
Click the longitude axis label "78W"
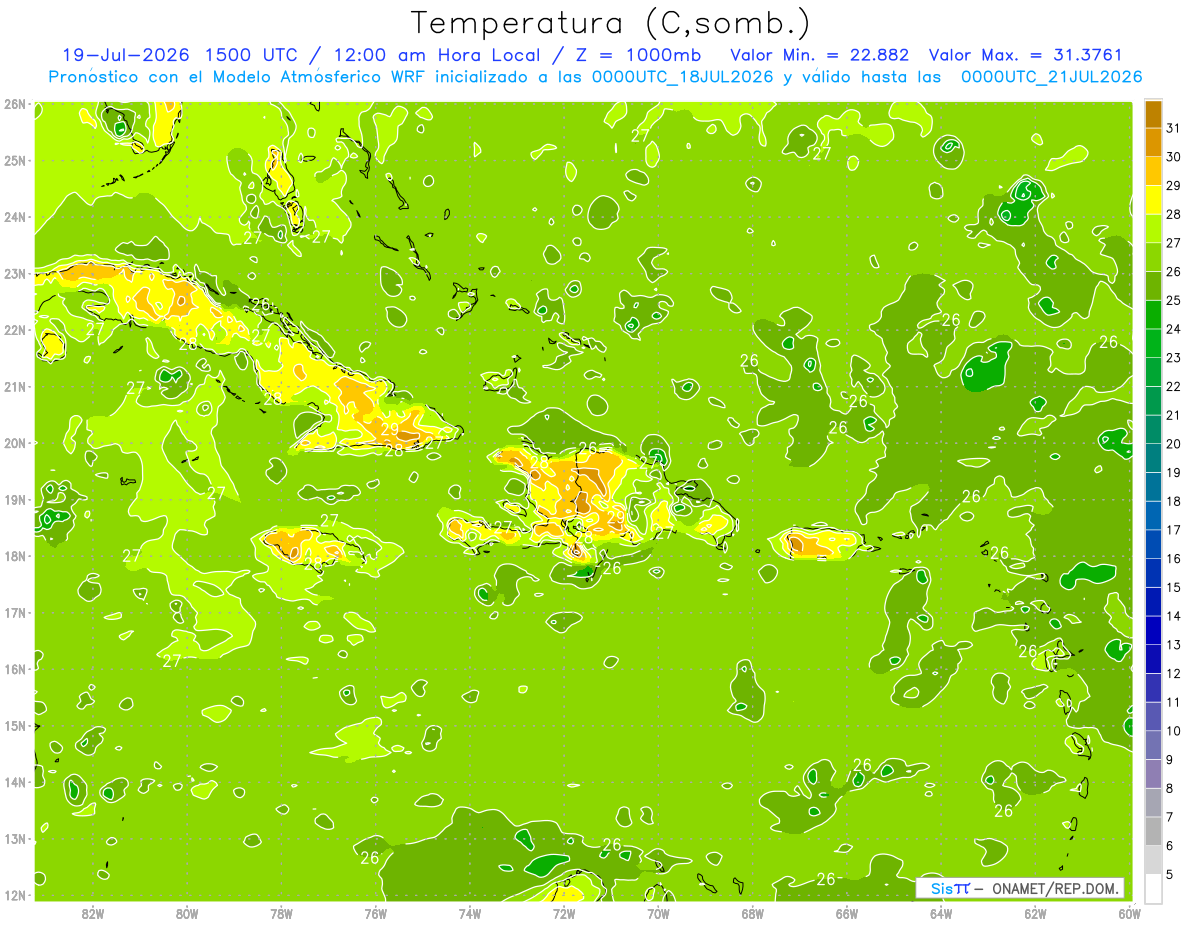(281, 913)
